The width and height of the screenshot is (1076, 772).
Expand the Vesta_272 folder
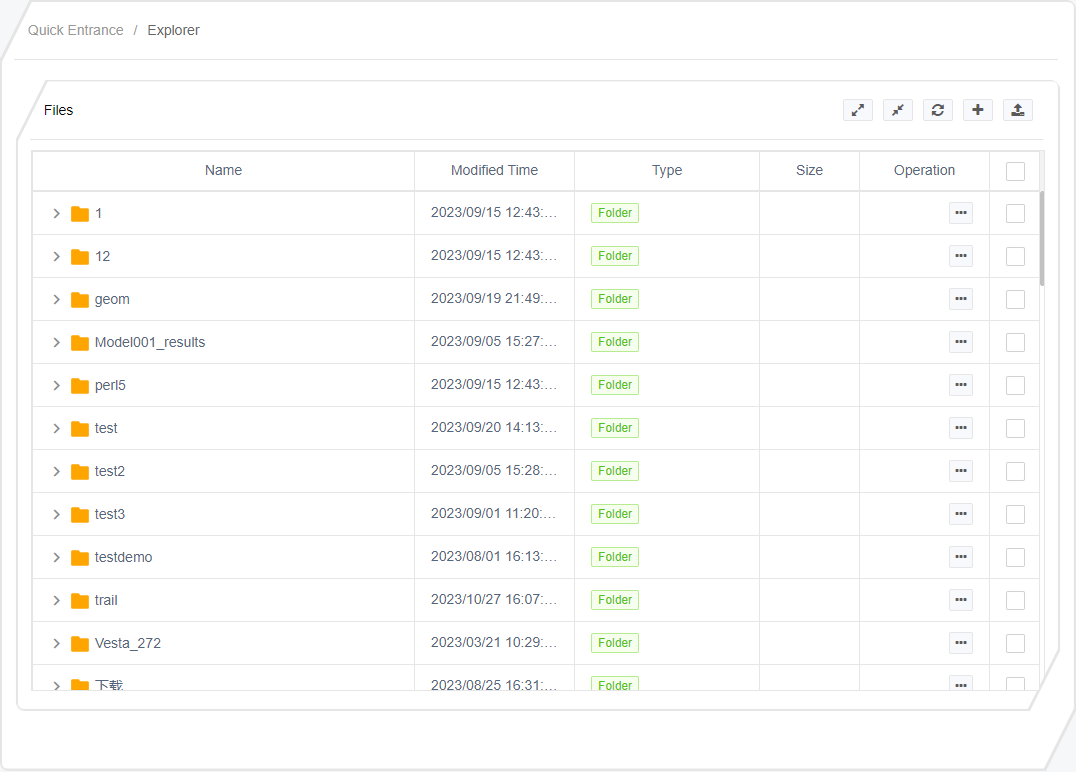point(56,644)
